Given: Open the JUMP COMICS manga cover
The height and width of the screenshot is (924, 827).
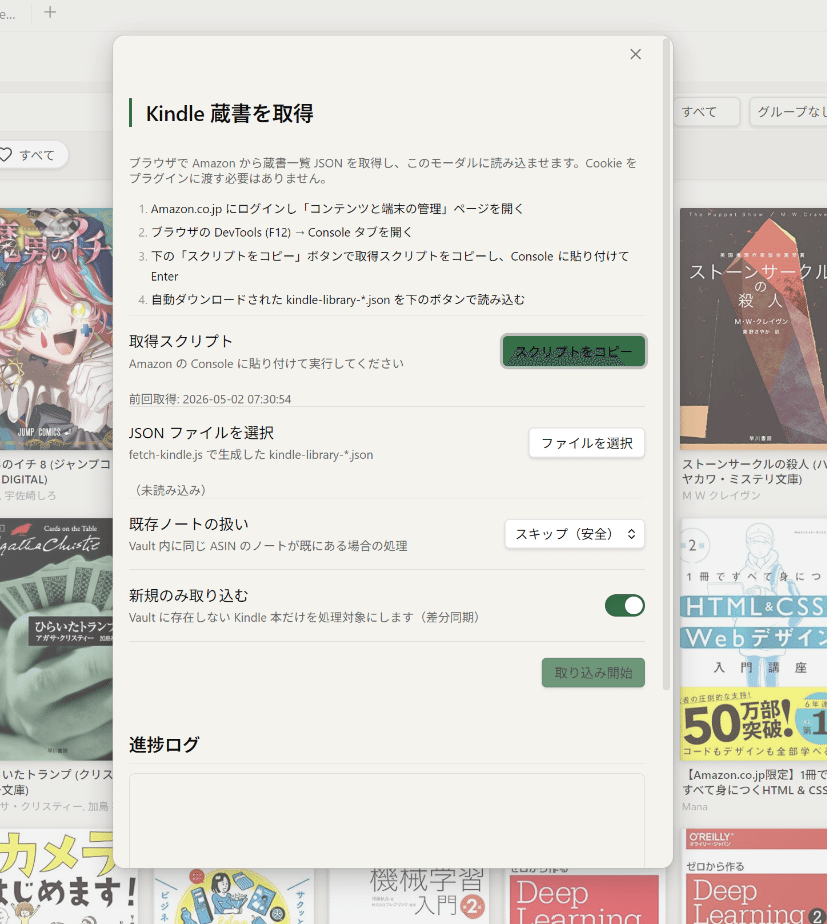Looking at the screenshot, I should pyautogui.click(x=56, y=329).
